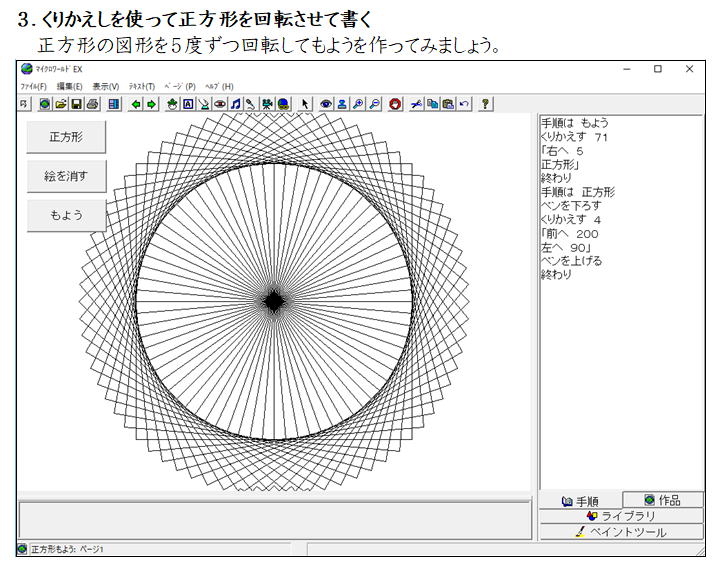Select the stamp tool icon
Image resolution: width=720 pixels, height=567 pixels.
click(x=342, y=104)
